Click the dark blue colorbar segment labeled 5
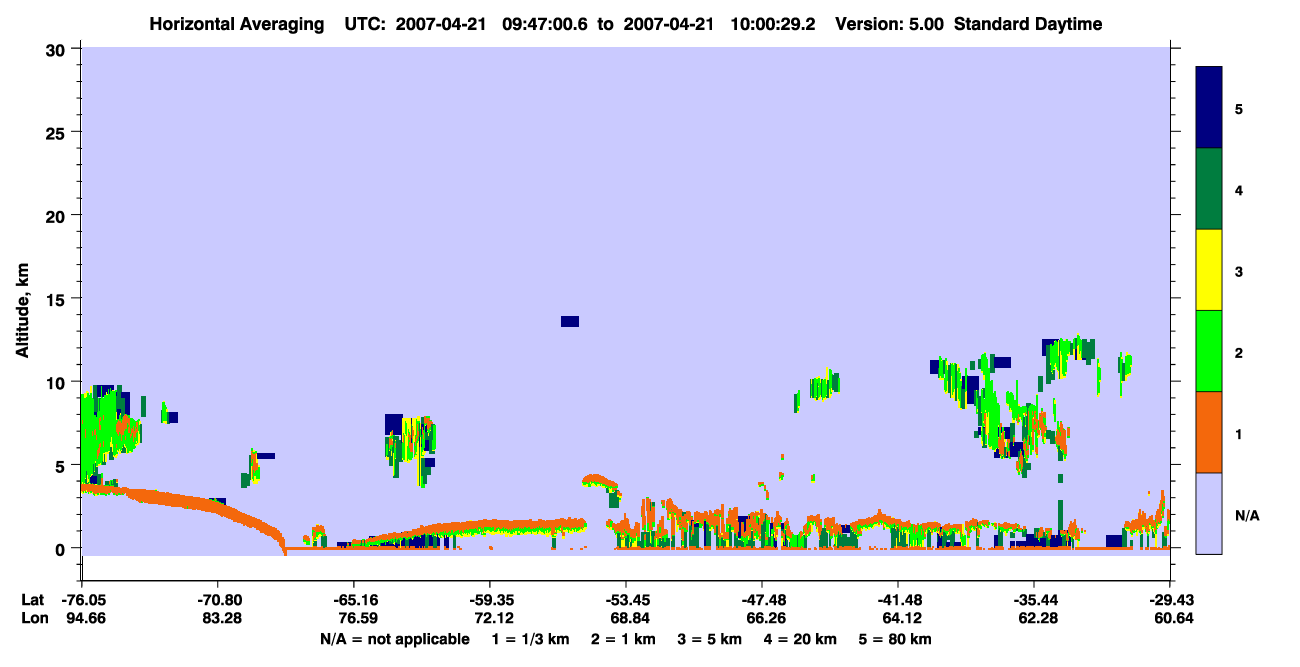 coord(1209,108)
